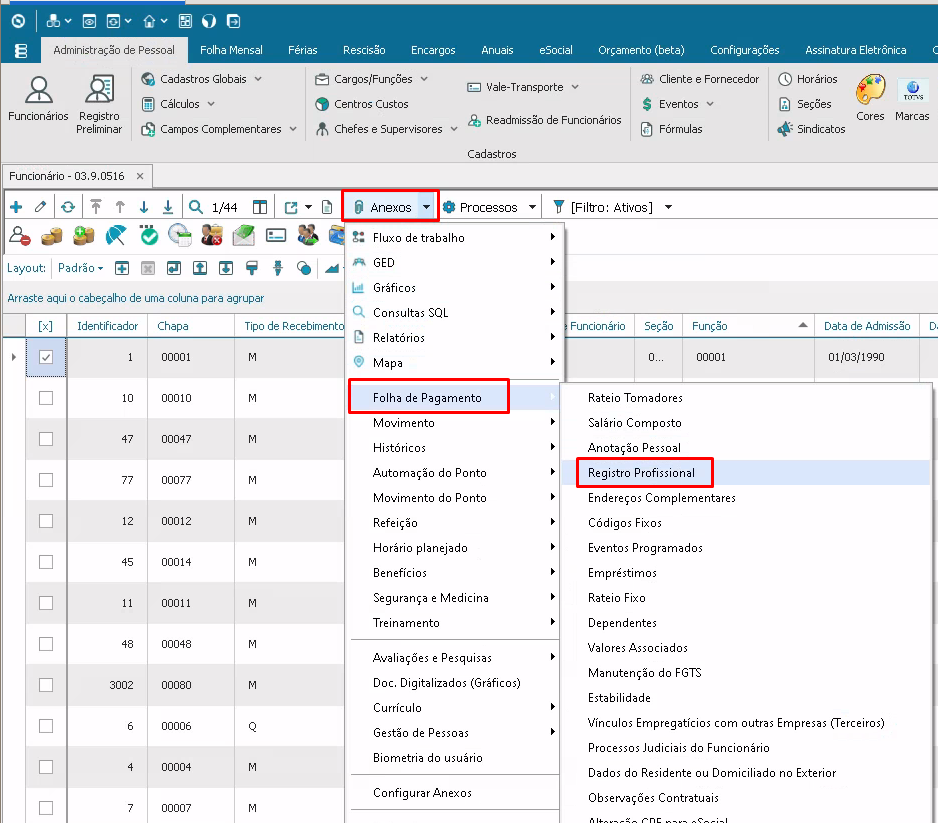The width and height of the screenshot is (938, 823).
Task: Check the checkbox for Chapa 00011
Action: pyautogui.click(x=46, y=603)
